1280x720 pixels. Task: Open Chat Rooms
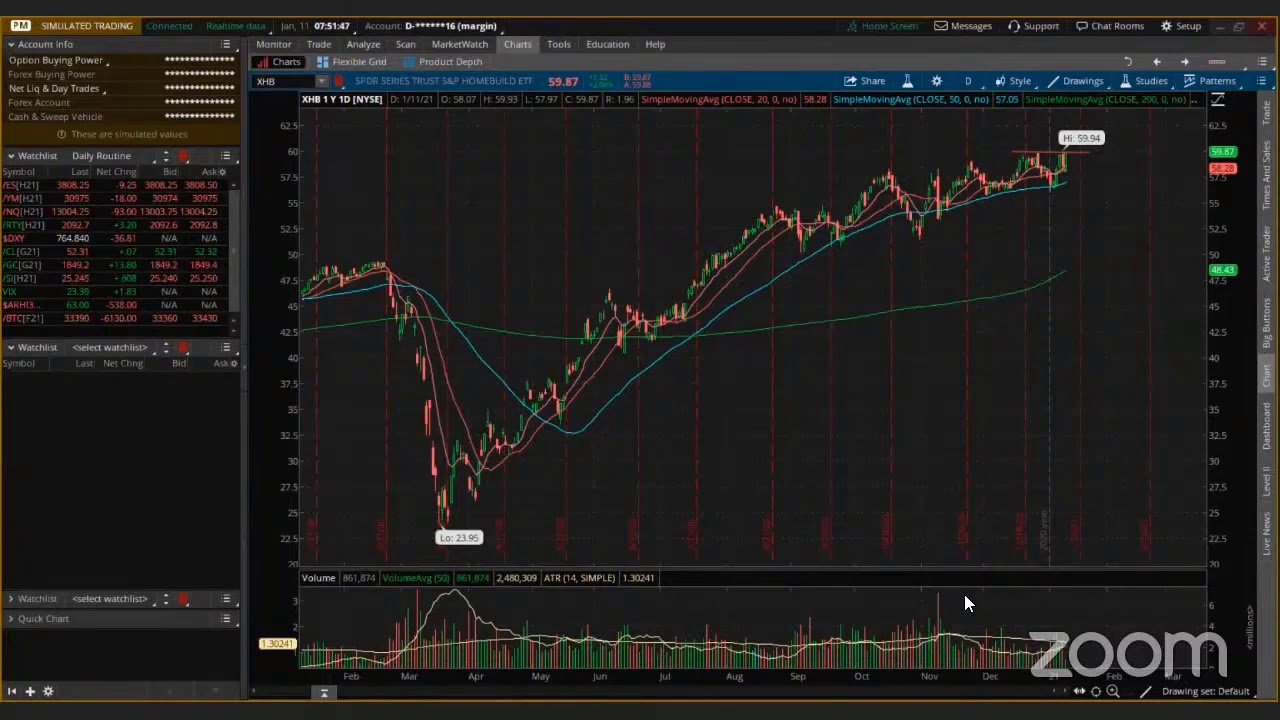(1109, 26)
